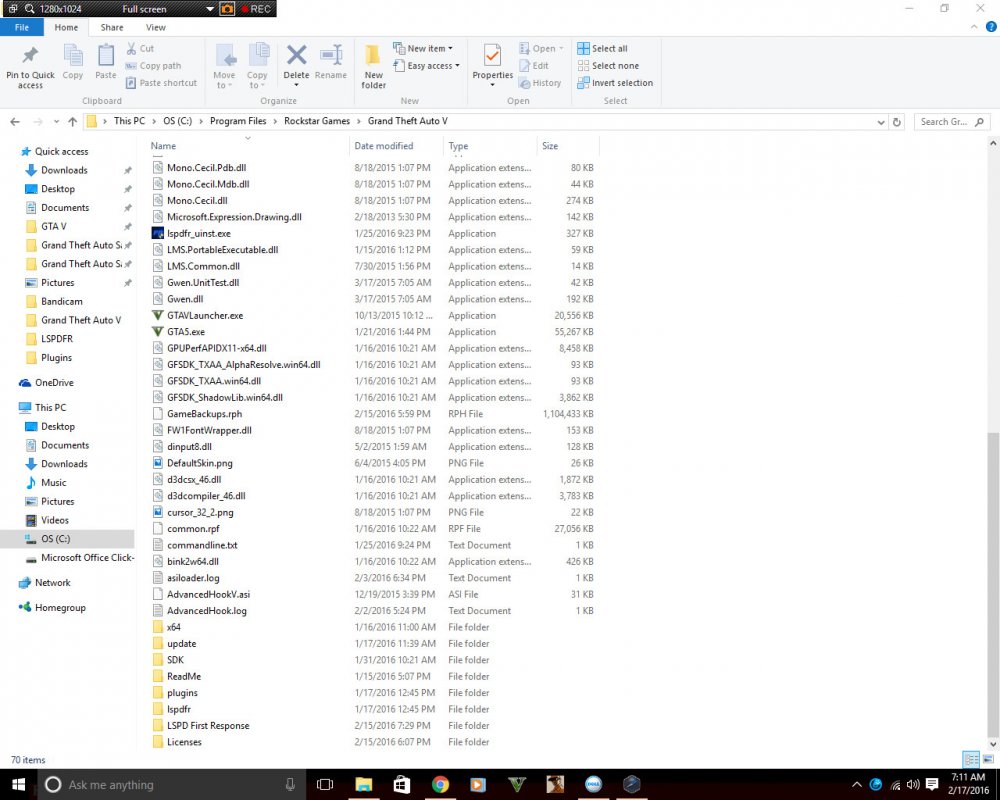Select lspdfr_uinst.exe file
Image resolution: width=1000 pixels, height=800 pixels.
198,233
